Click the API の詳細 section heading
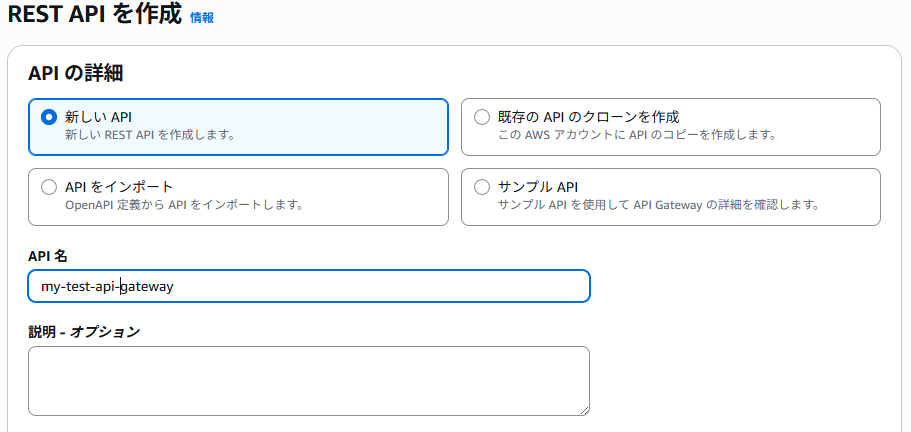The image size is (911, 432). click(82, 72)
